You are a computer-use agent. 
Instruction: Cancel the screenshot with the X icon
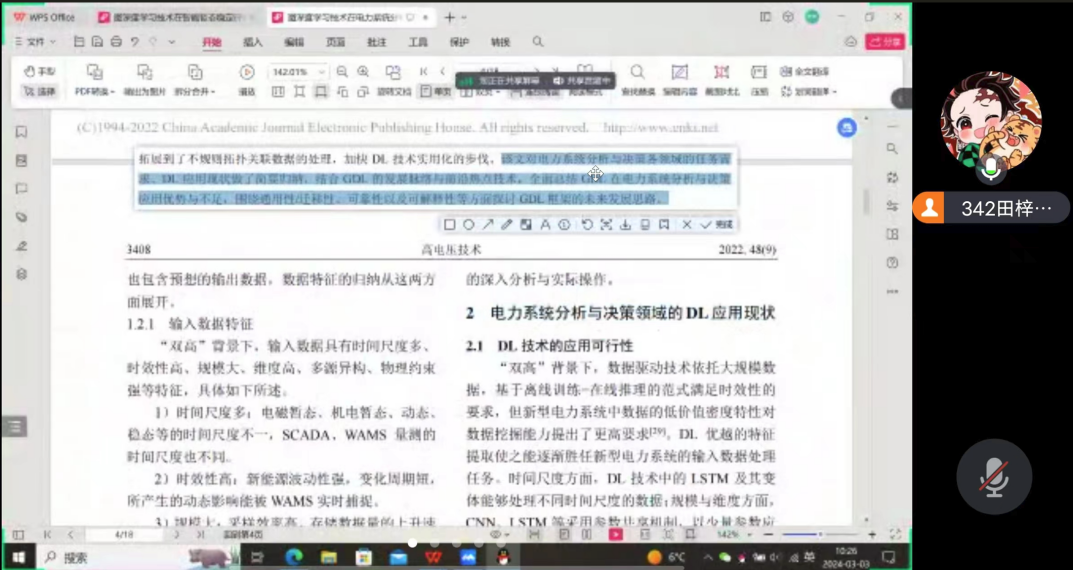pos(687,225)
